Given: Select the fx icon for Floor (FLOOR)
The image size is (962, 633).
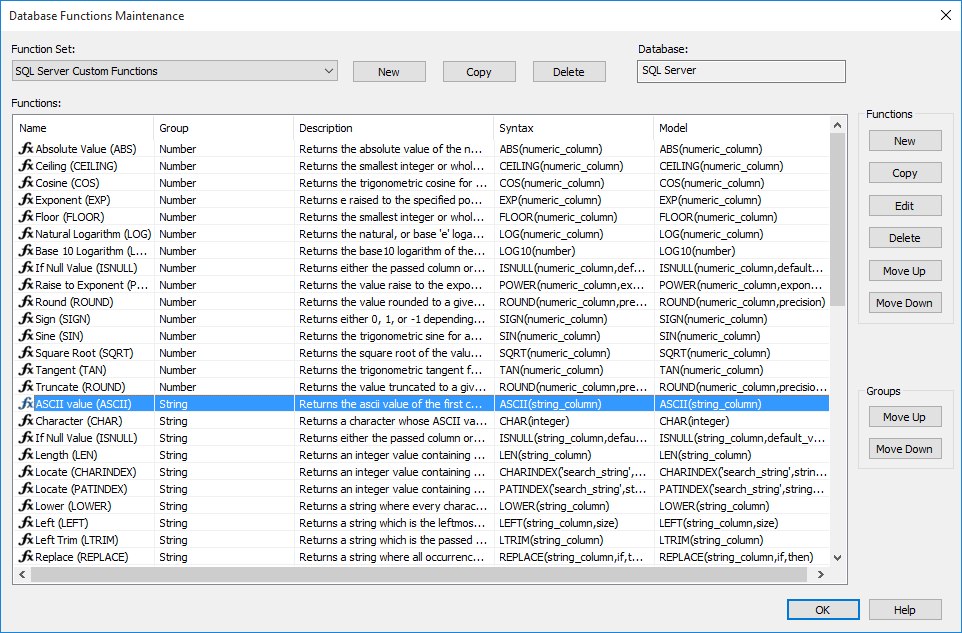Looking at the screenshot, I should click(26, 217).
